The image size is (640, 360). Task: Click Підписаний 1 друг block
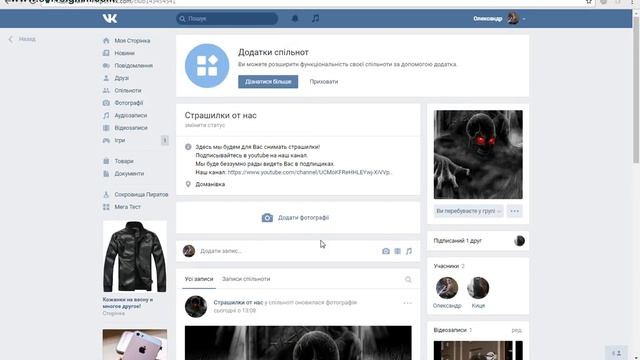(x=478, y=241)
